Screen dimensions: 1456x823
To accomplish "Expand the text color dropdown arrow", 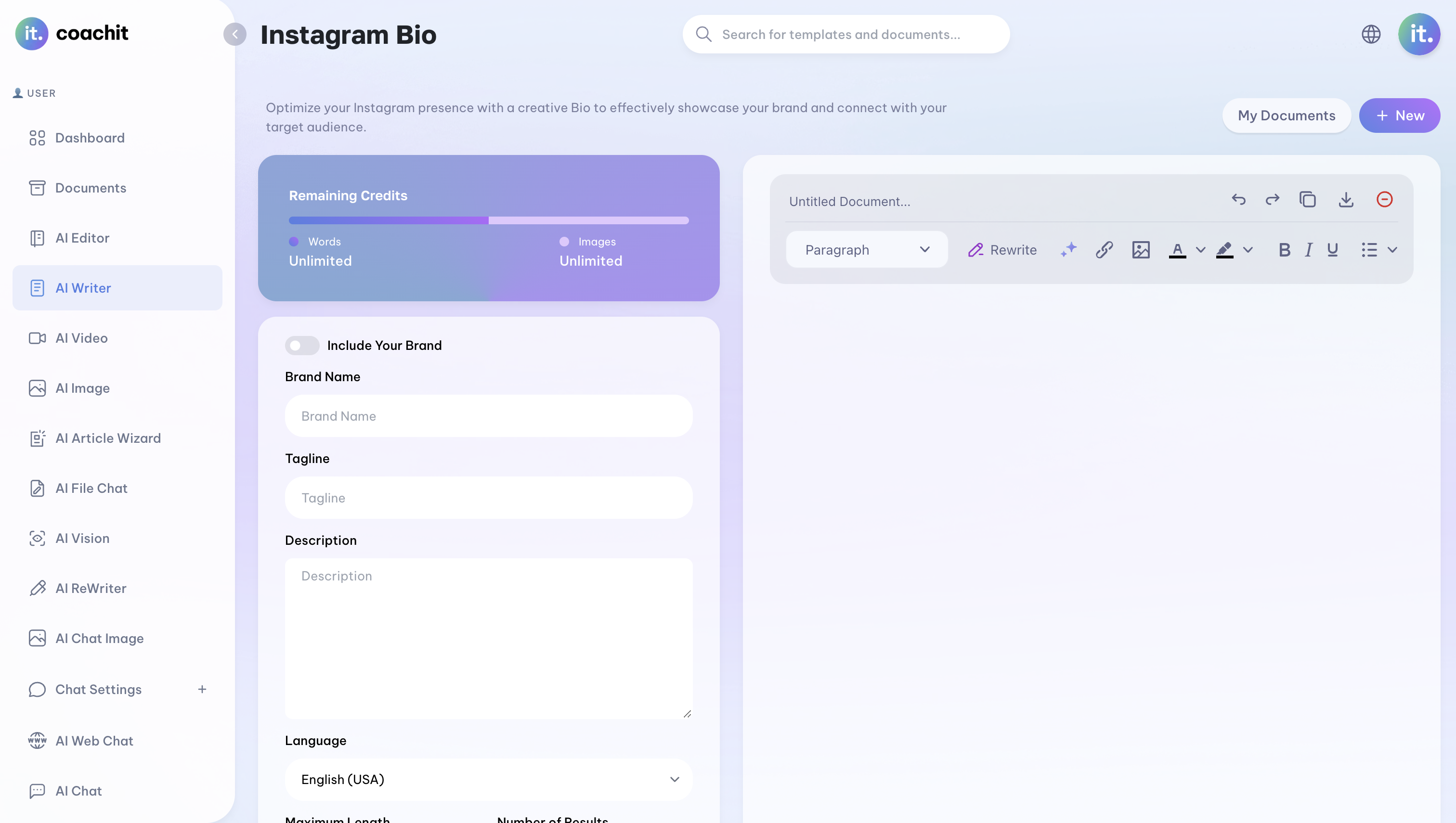I will pyautogui.click(x=1200, y=250).
